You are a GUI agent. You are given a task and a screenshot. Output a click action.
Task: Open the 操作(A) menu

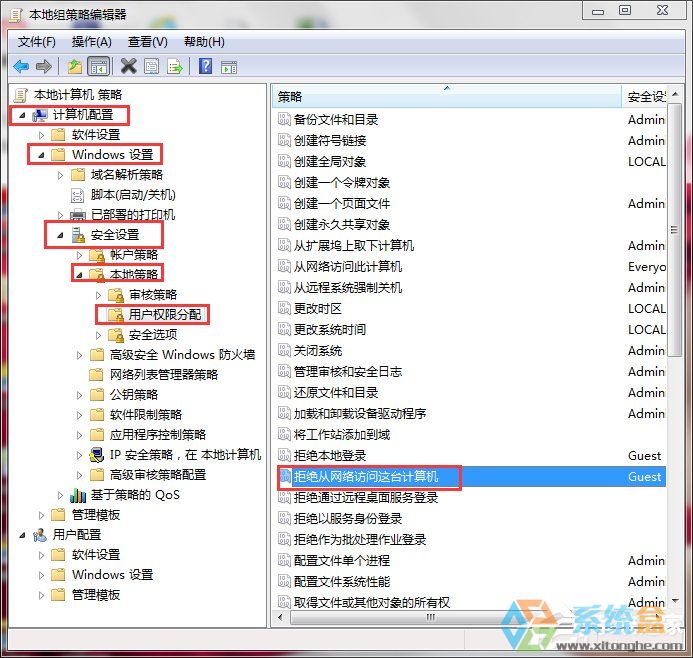coord(91,42)
